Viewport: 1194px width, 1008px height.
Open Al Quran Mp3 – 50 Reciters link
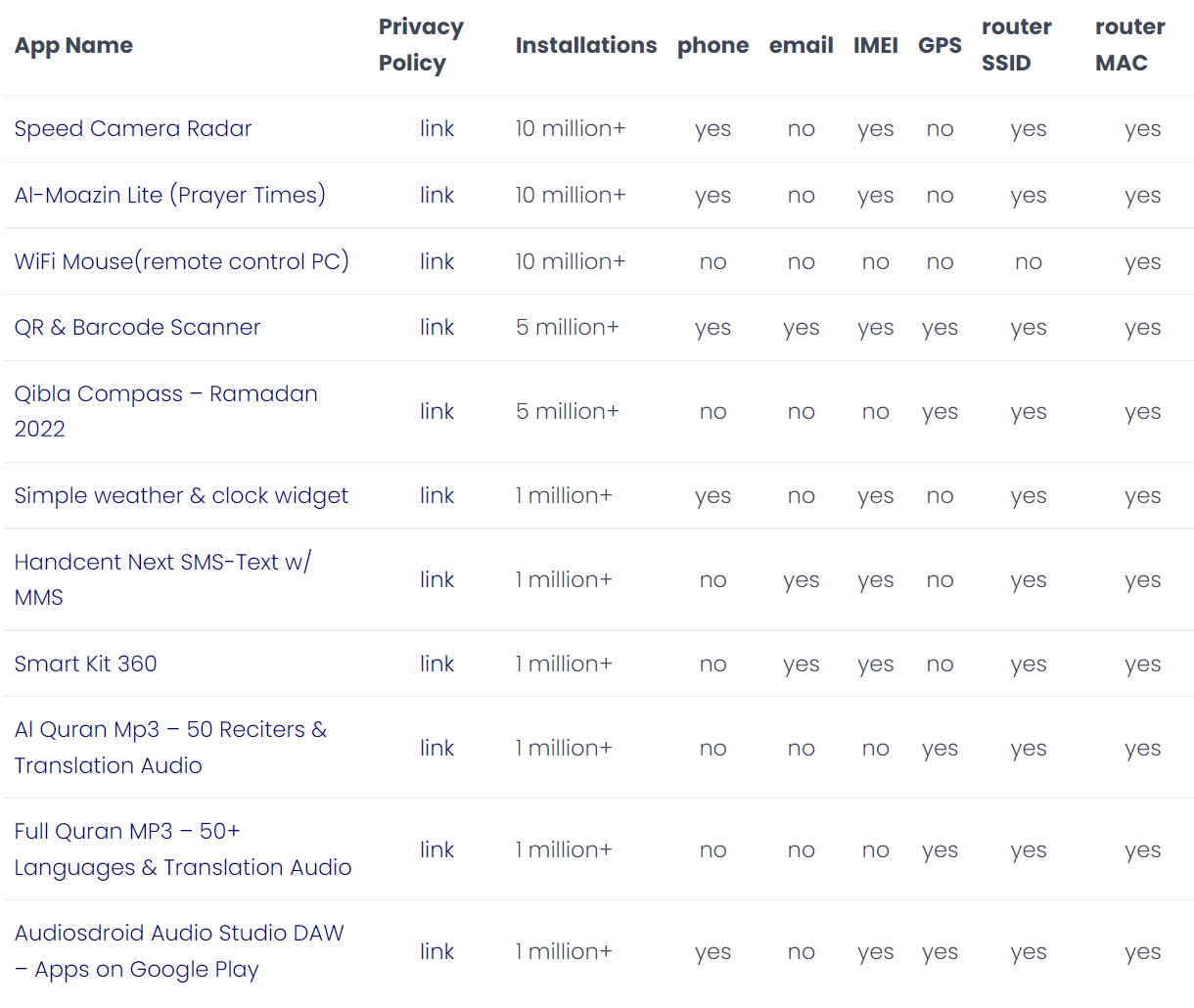170,730
